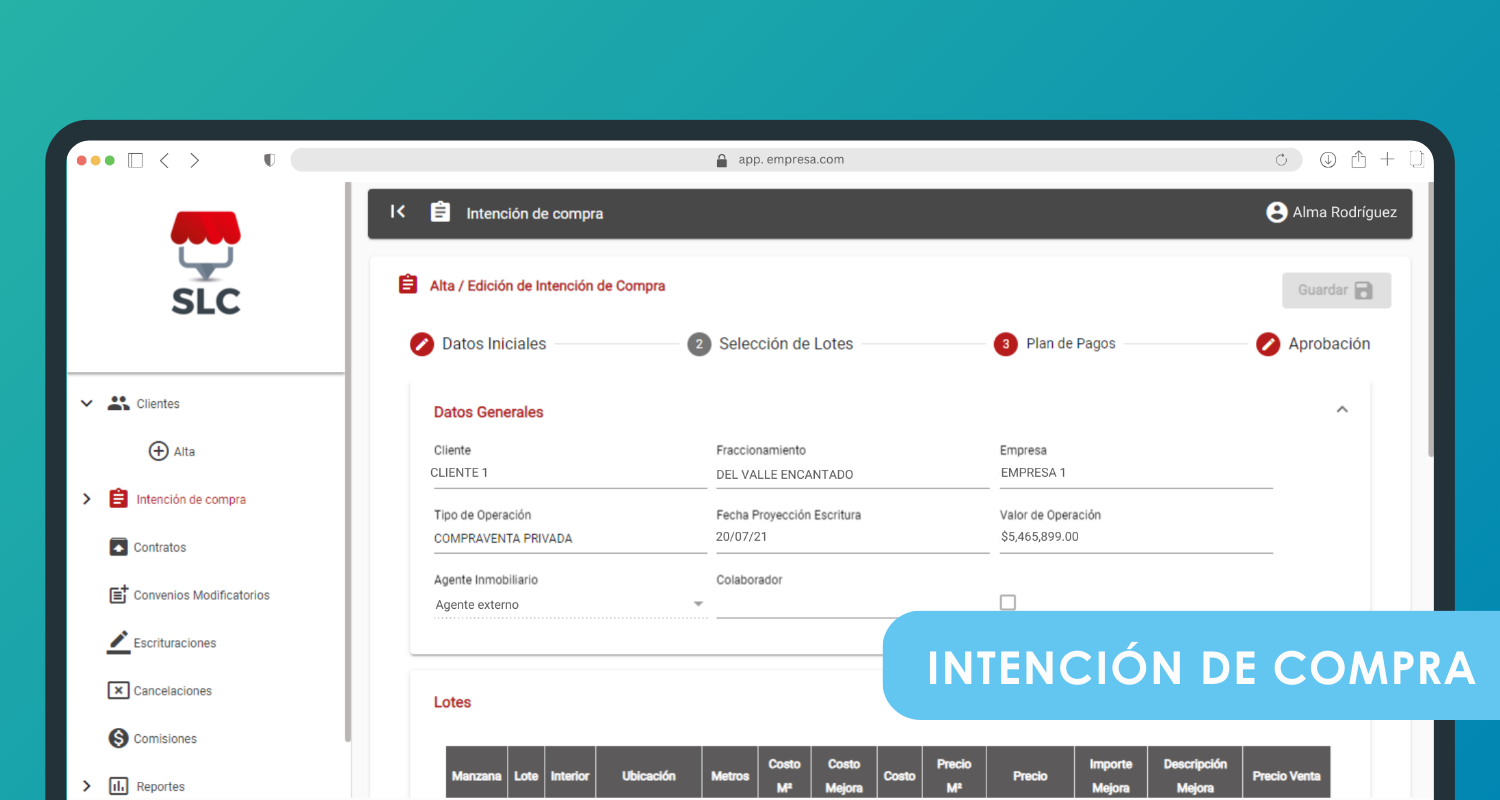This screenshot has width=1500, height=800.
Task: Open Contratos from the sidebar
Action: click(160, 547)
